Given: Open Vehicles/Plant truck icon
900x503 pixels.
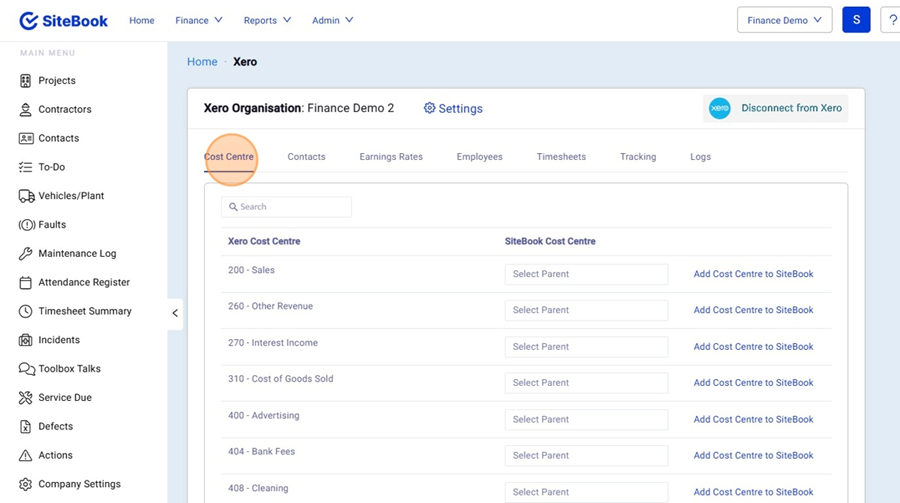Looking at the screenshot, I should tap(26, 196).
